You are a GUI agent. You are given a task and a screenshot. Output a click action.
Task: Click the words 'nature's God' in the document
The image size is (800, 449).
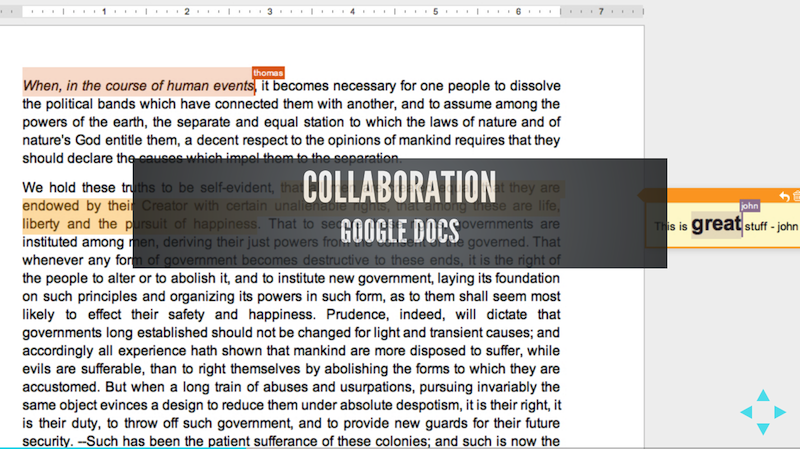click(x=62, y=140)
